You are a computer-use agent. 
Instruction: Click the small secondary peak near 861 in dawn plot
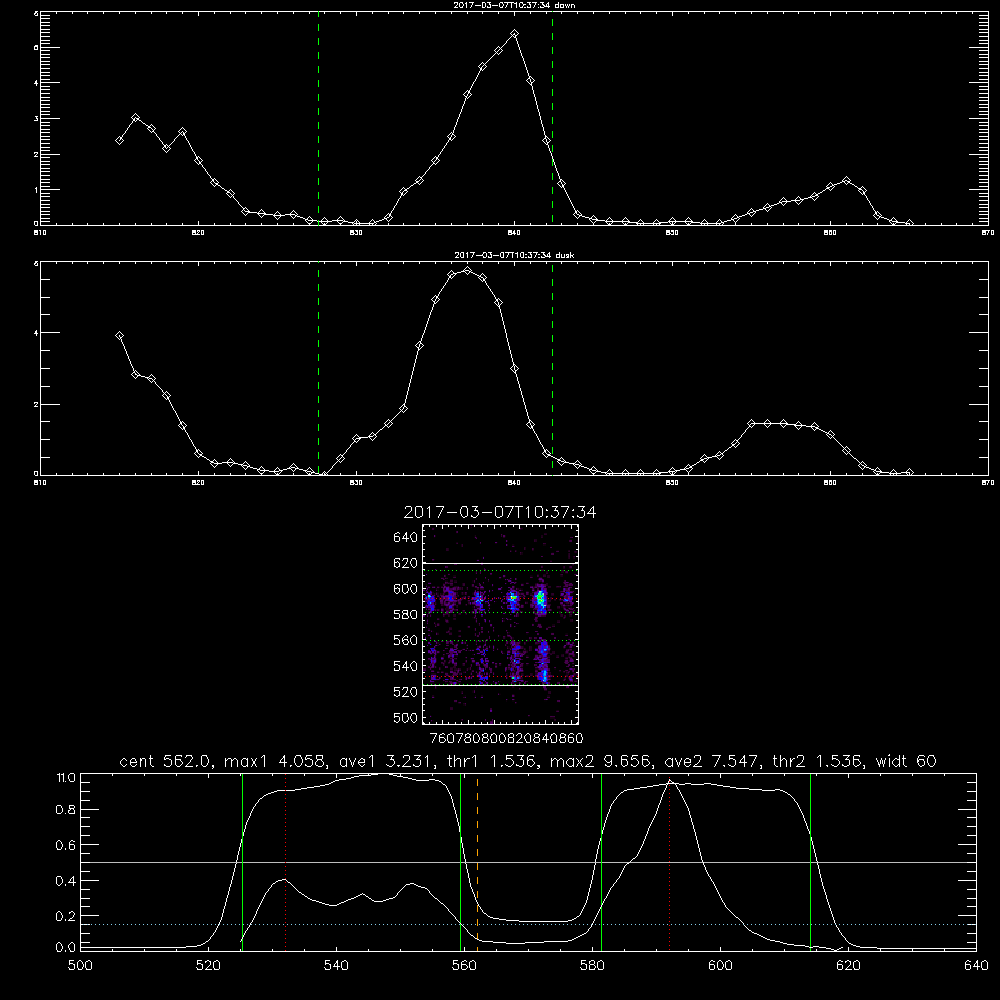tap(846, 181)
